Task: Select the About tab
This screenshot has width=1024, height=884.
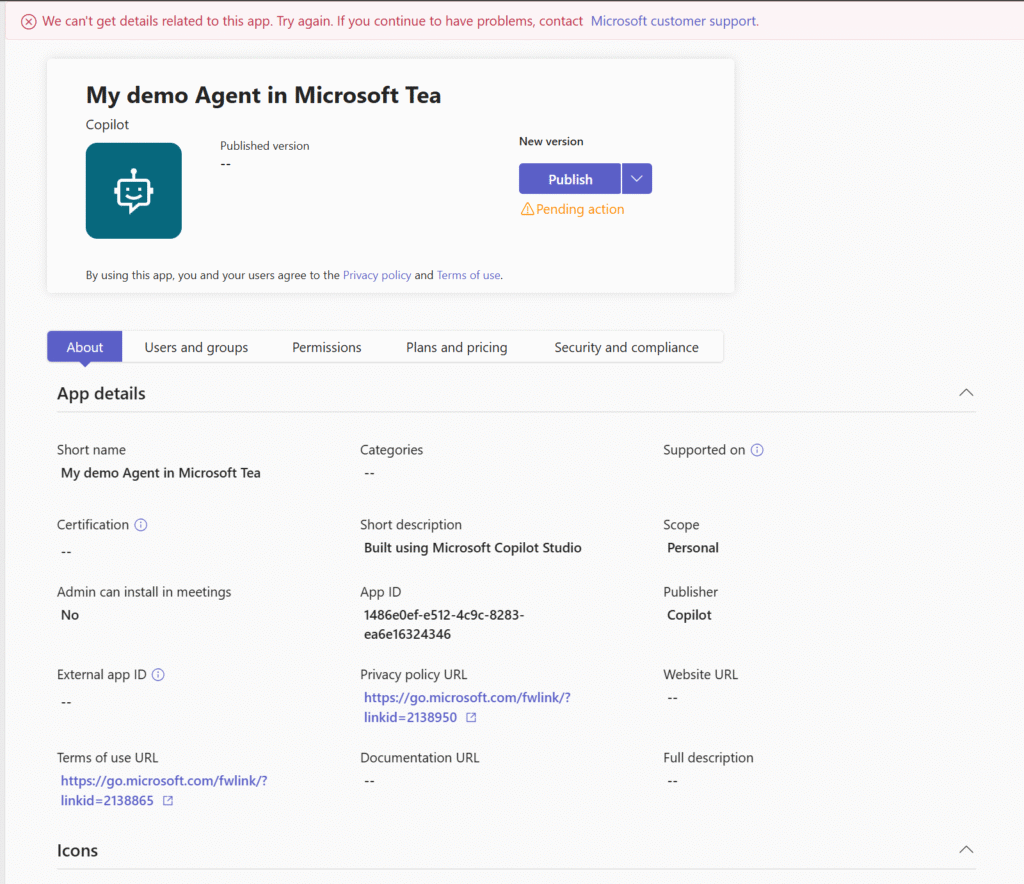Action: click(x=85, y=347)
